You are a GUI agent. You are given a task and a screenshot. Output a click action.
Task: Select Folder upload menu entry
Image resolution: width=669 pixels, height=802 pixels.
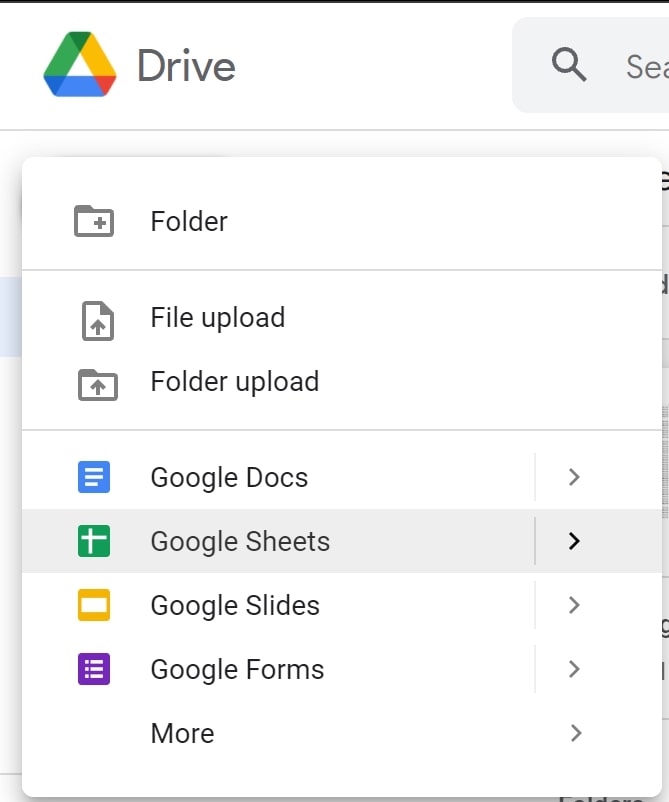(342, 382)
